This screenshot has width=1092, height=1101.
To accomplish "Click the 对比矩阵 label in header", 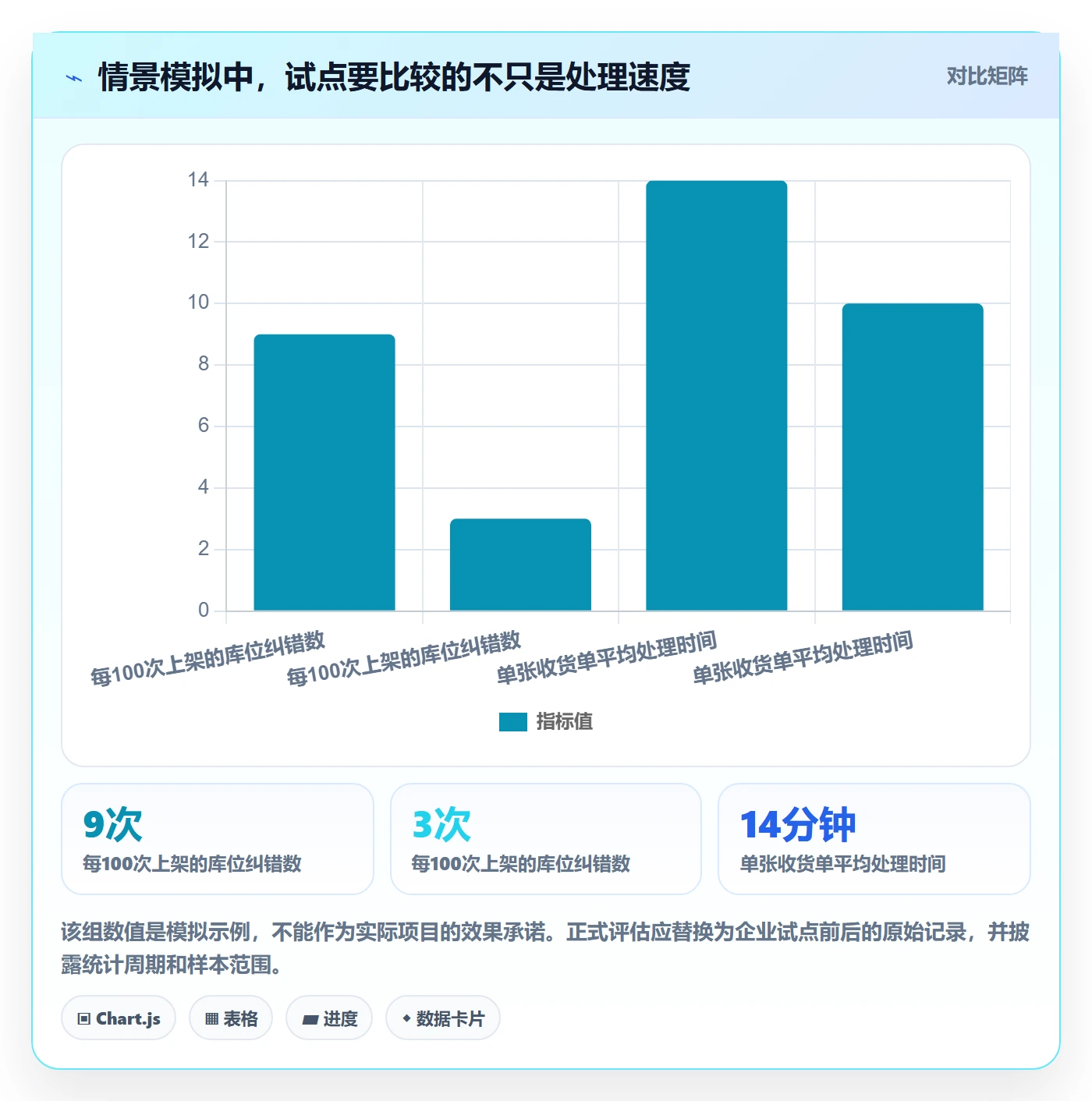I will (987, 76).
